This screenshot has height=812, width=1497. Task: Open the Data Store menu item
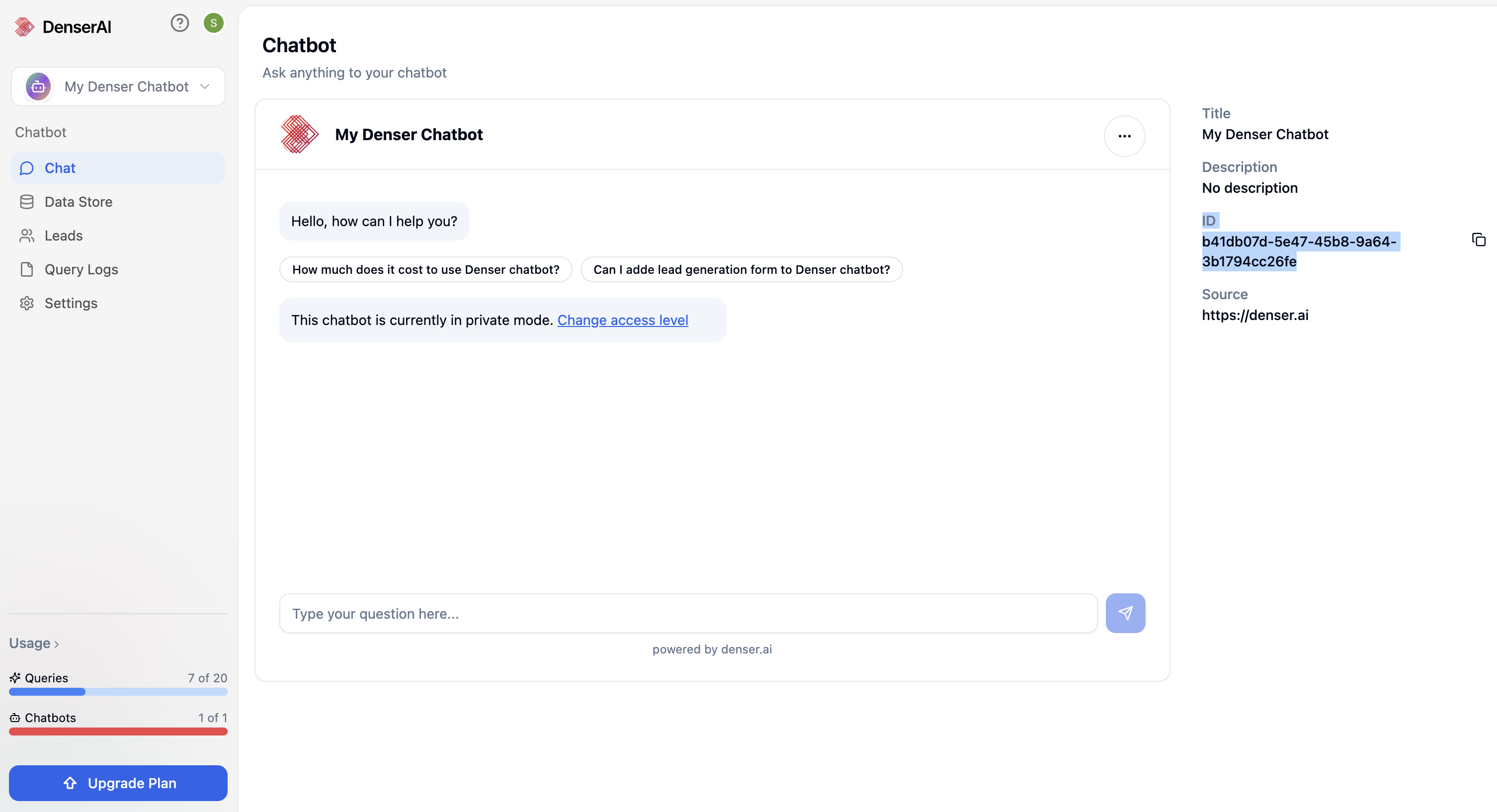118,202
